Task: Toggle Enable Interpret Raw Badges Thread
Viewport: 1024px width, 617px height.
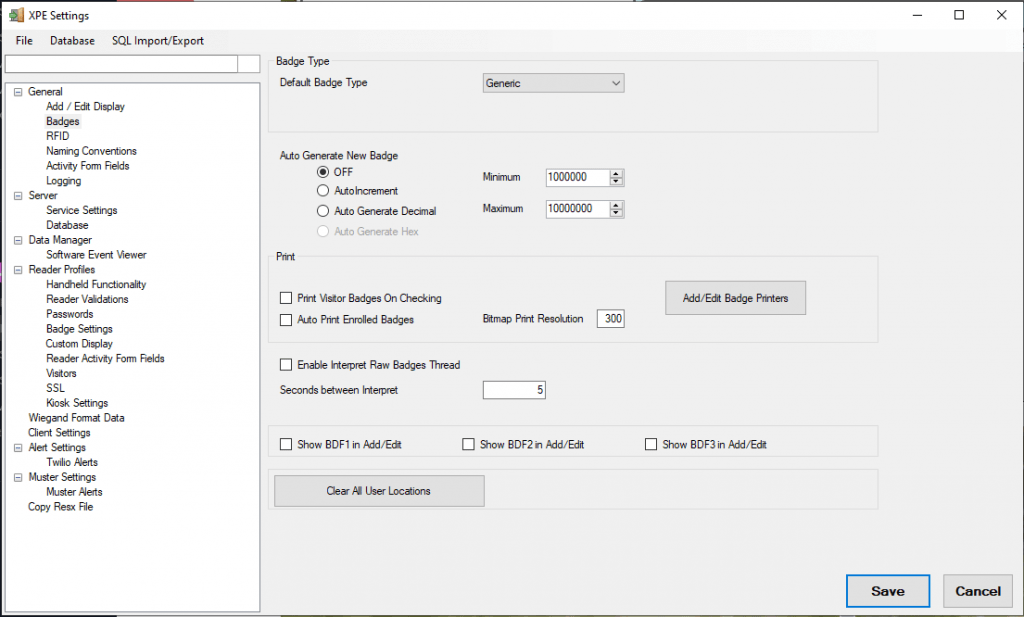Action: (285, 365)
